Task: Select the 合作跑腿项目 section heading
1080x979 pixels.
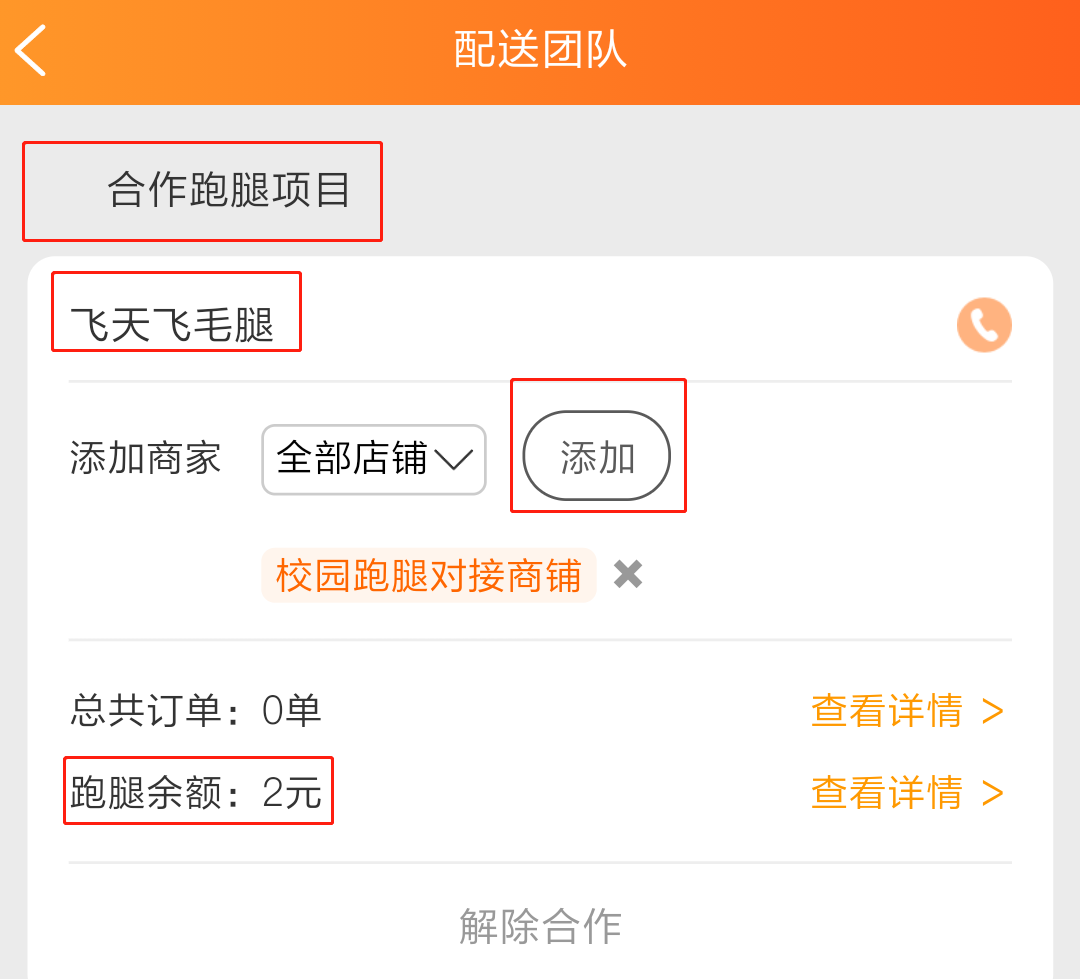Action: tap(229, 190)
